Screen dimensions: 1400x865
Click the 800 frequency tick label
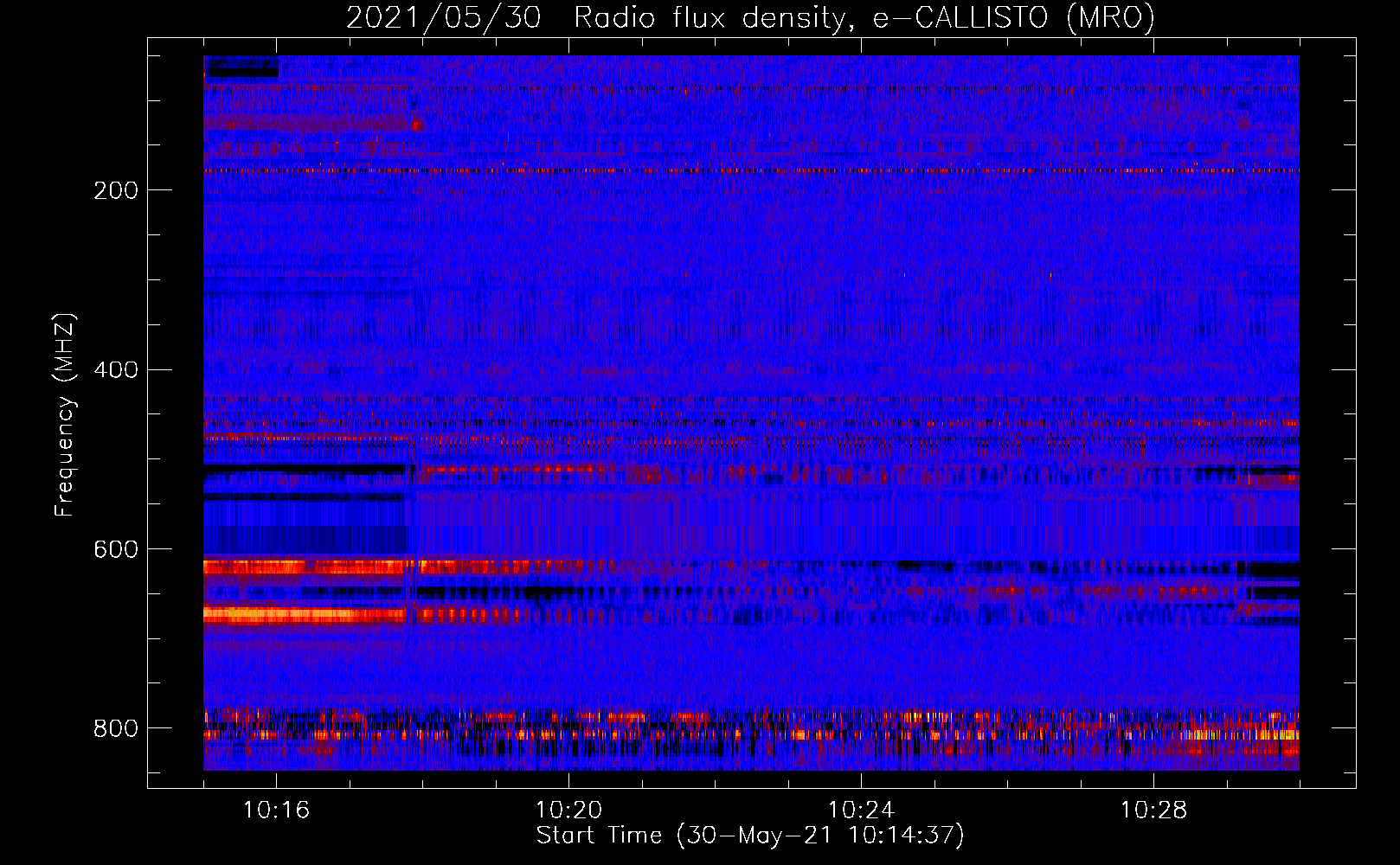[116, 728]
